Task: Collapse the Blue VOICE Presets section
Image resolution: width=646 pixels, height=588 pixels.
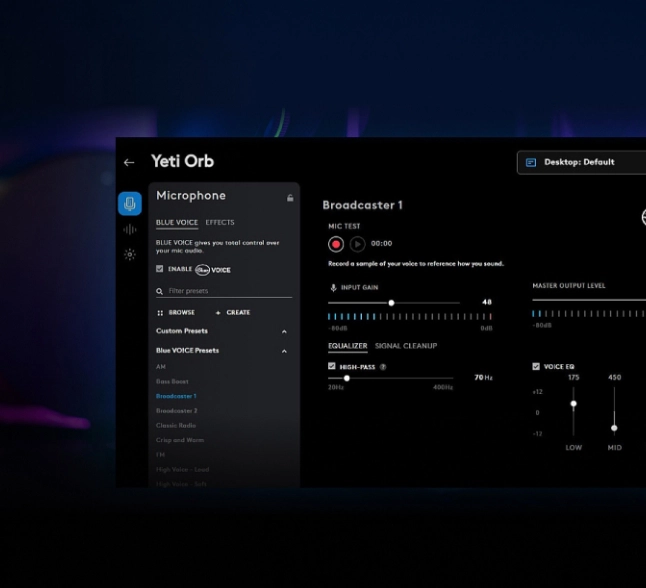Action: pyautogui.click(x=284, y=351)
